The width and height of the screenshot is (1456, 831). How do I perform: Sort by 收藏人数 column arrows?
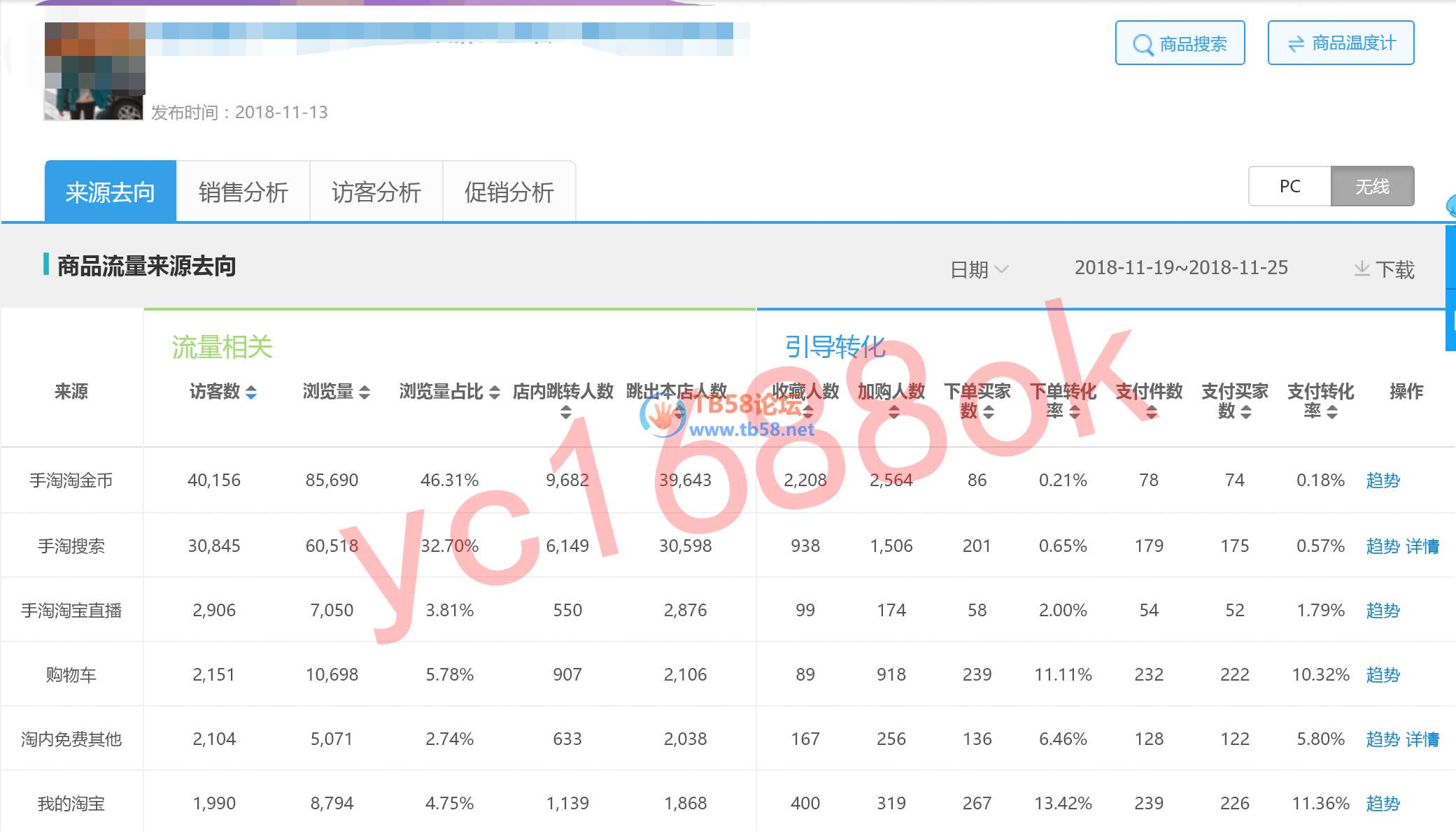click(x=808, y=412)
